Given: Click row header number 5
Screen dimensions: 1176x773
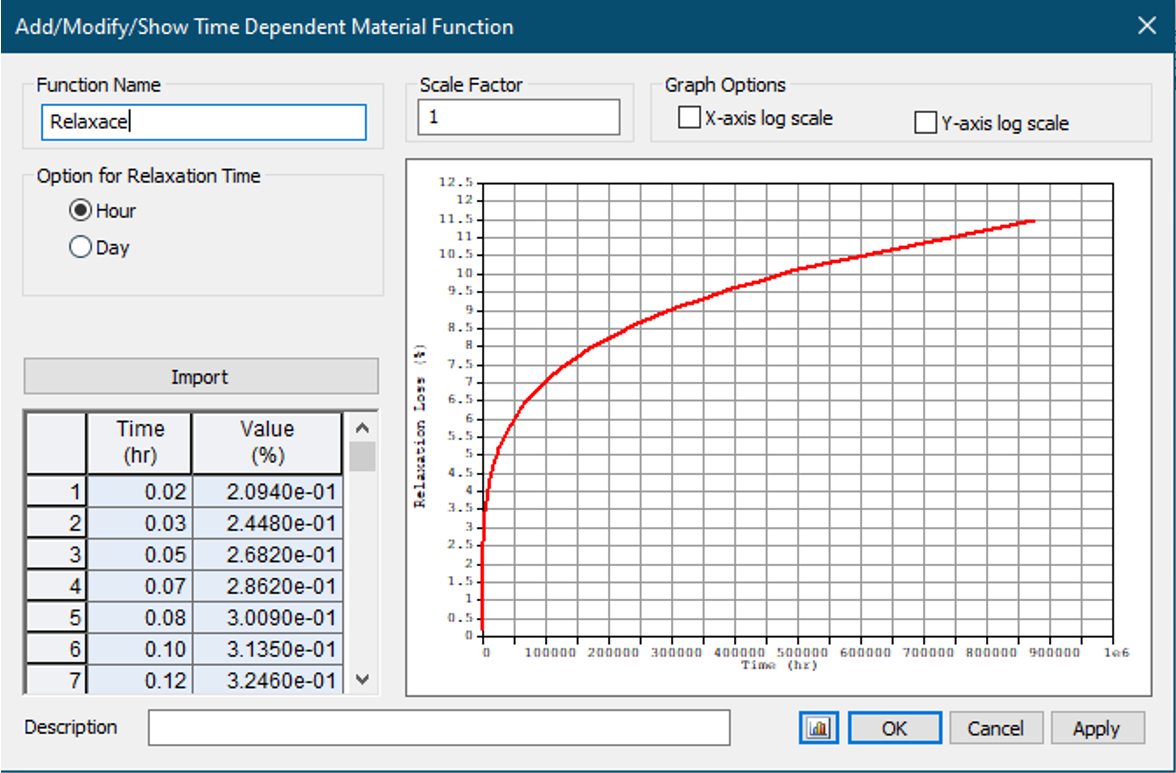Looking at the screenshot, I should tap(56, 617).
